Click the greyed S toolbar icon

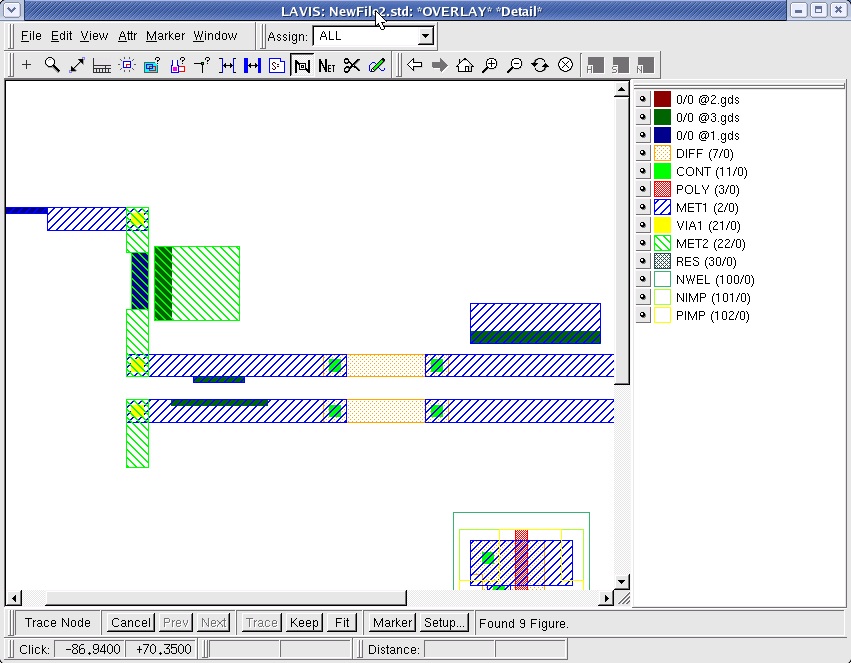tap(620, 66)
